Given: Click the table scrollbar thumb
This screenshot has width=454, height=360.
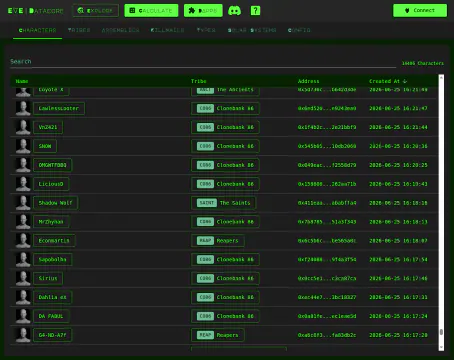Looking at the screenshot, I should [x=441, y=332].
